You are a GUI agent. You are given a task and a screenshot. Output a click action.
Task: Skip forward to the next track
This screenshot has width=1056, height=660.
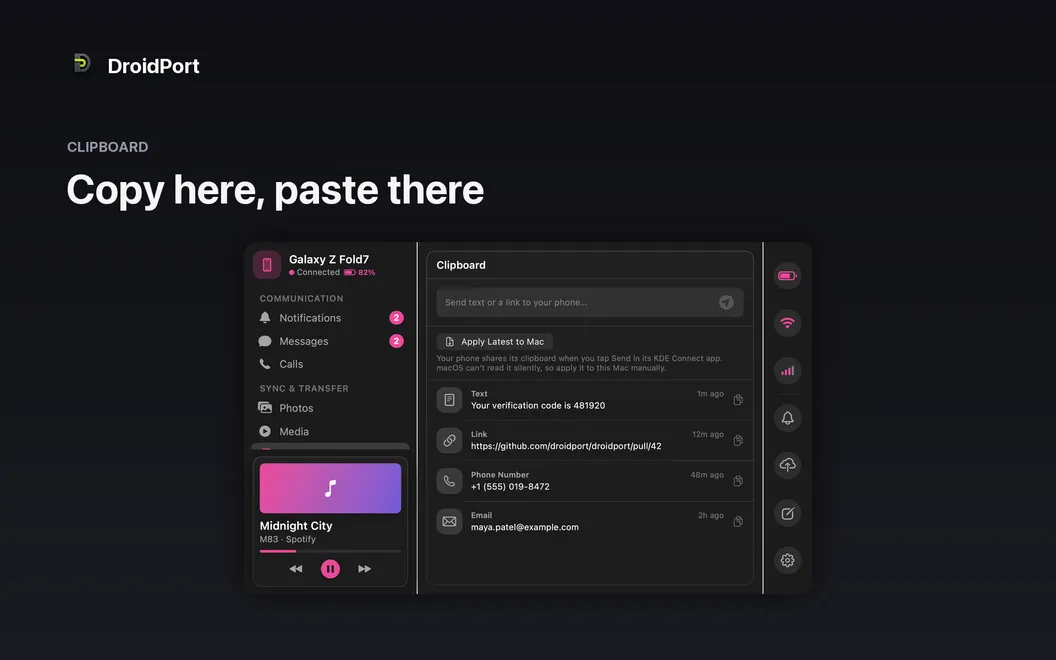[x=364, y=569]
